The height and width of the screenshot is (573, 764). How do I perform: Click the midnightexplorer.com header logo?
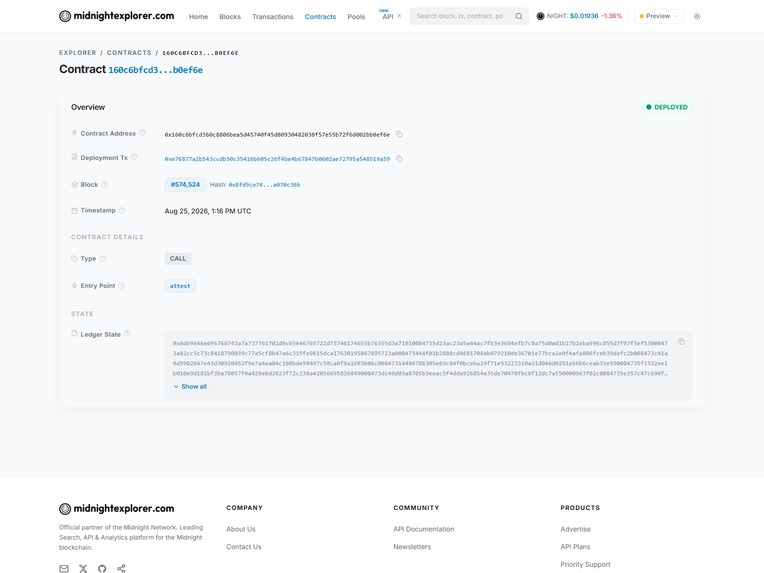[x=116, y=16]
